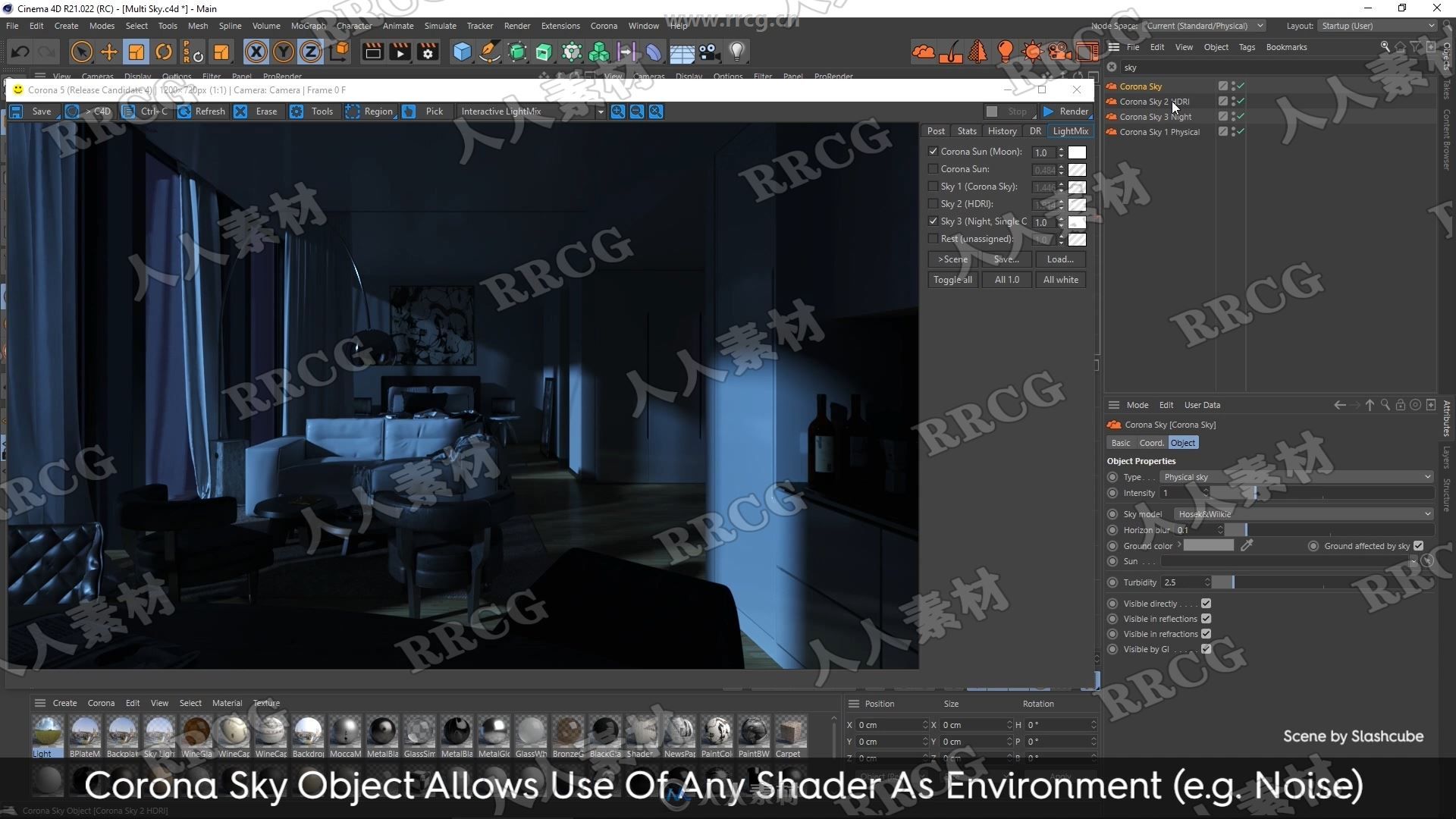Screen dimensions: 1456x819
Task: Add a Cube primitive object
Action: (462, 52)
